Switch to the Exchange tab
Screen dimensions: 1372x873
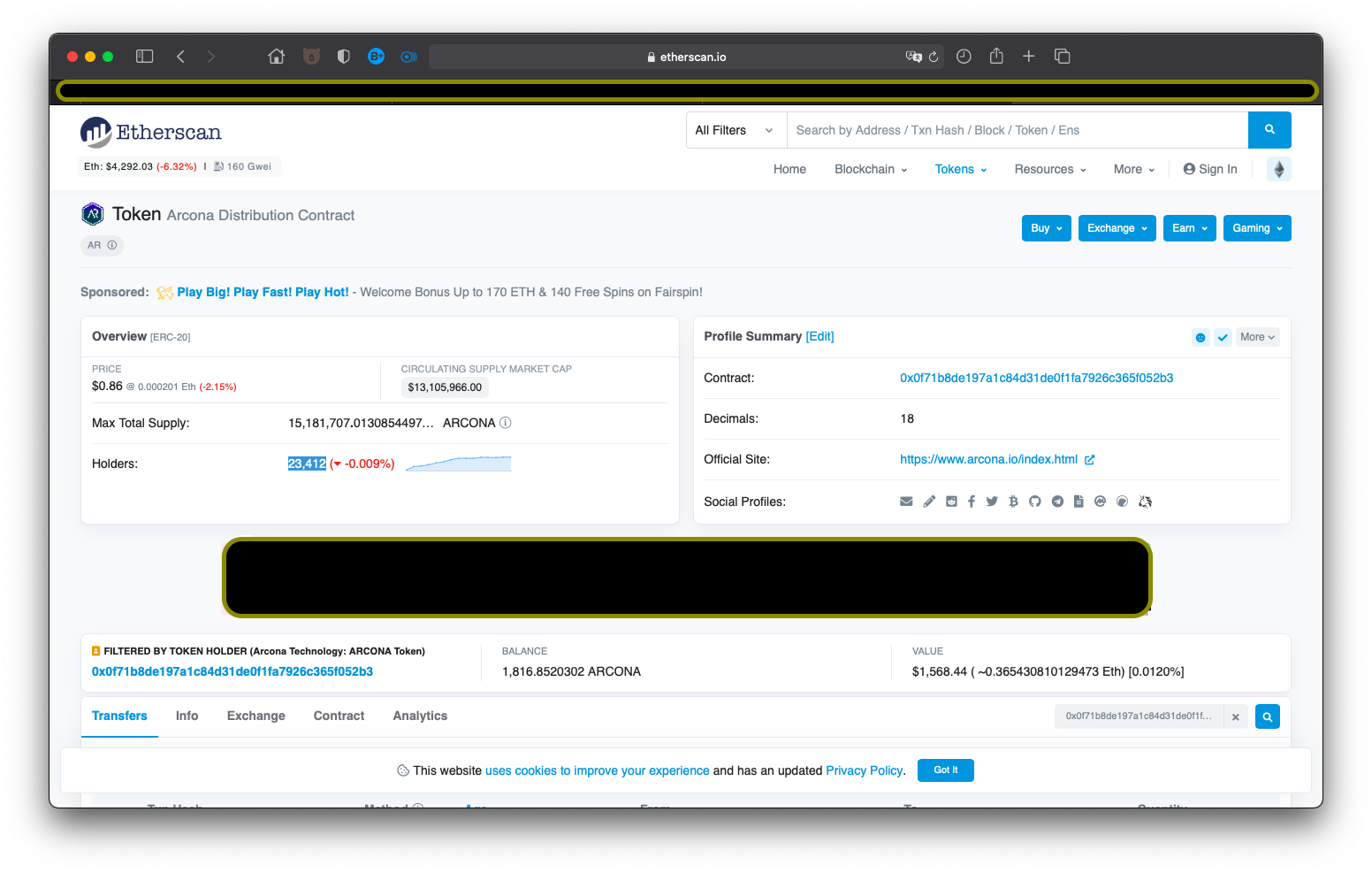coord(256,716)
